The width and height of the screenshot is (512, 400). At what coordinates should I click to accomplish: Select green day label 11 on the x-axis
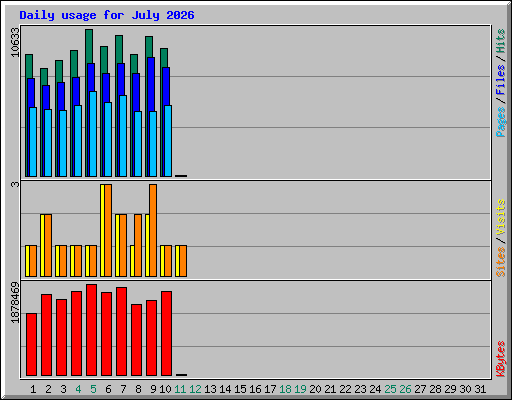tap(180, 389)
